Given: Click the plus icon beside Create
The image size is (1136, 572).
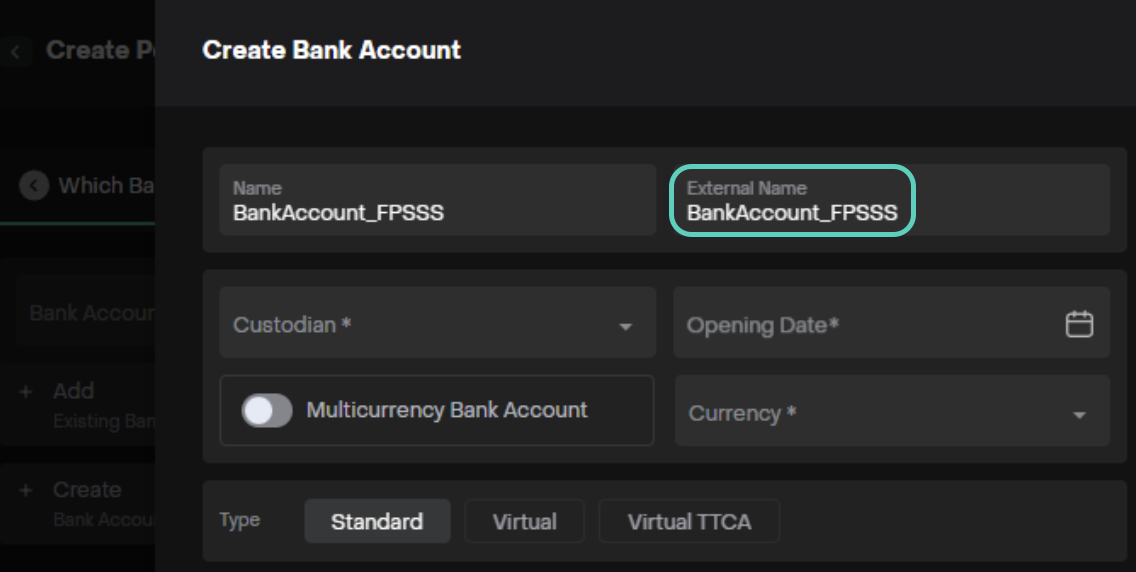Looking at the screenshot, I should pyautogui.click(x=26, y=491).
